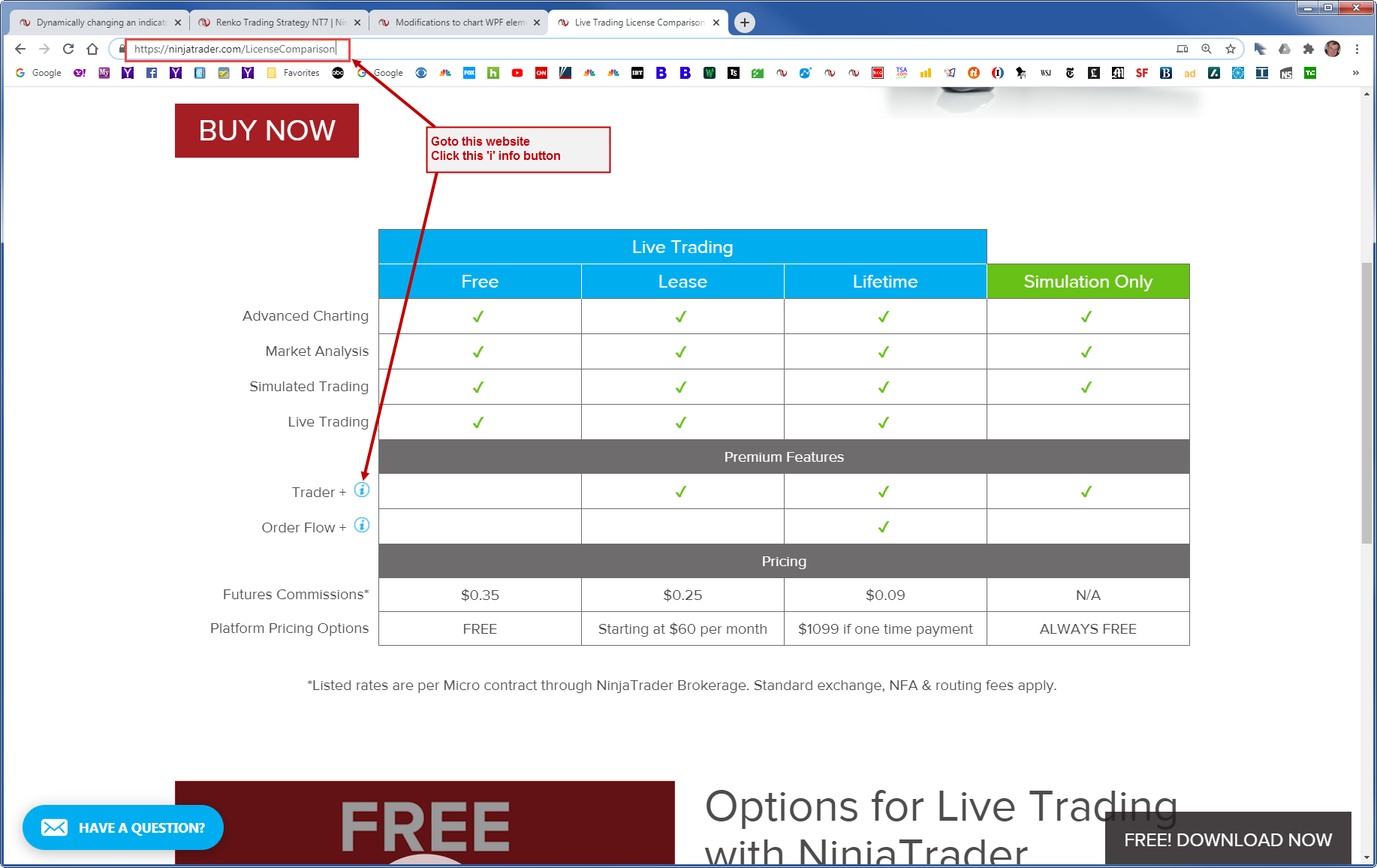This screenshot has height=868, width=1377.
Task: Open the orange 'ad' bookmark
Action: 1190,73
